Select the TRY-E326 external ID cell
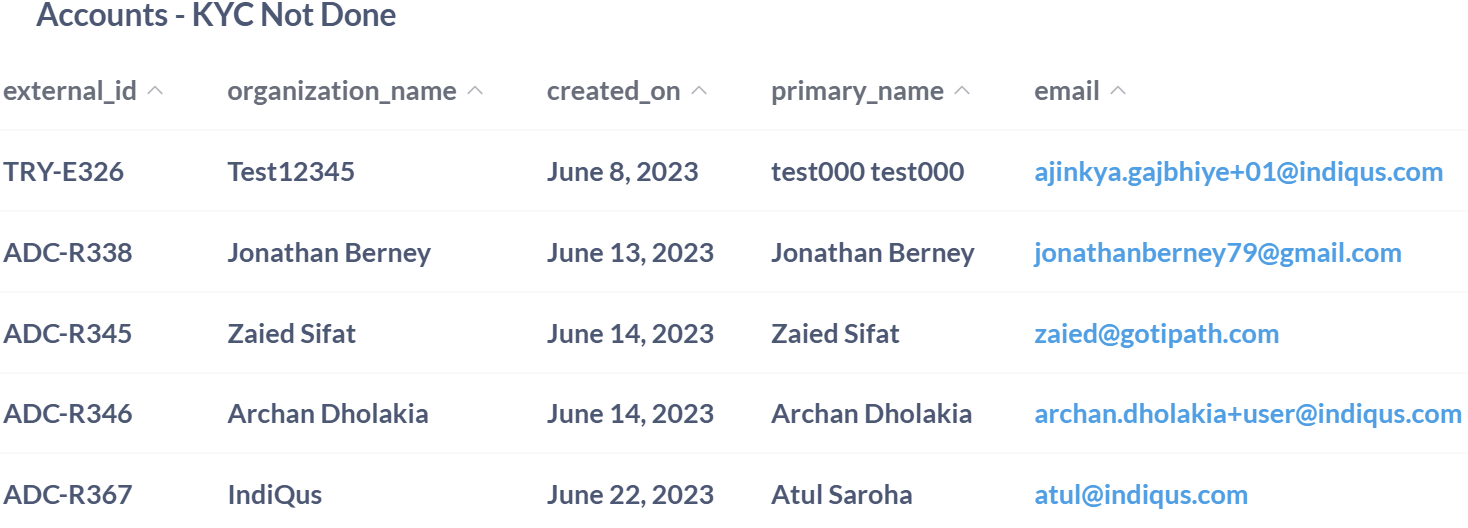Screen dimensions: 1468x528 (64, 172)
